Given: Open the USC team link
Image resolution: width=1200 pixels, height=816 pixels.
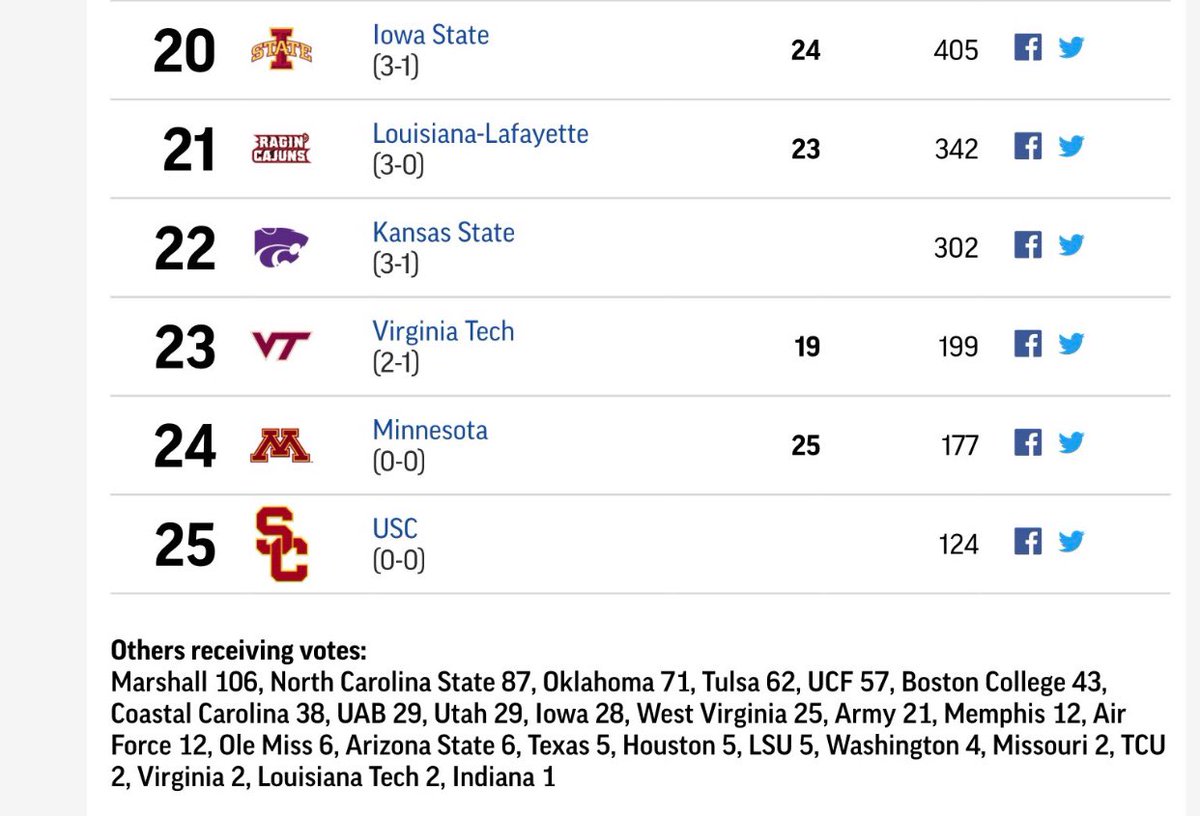Looking at the screenshot, I should point(395,528).
